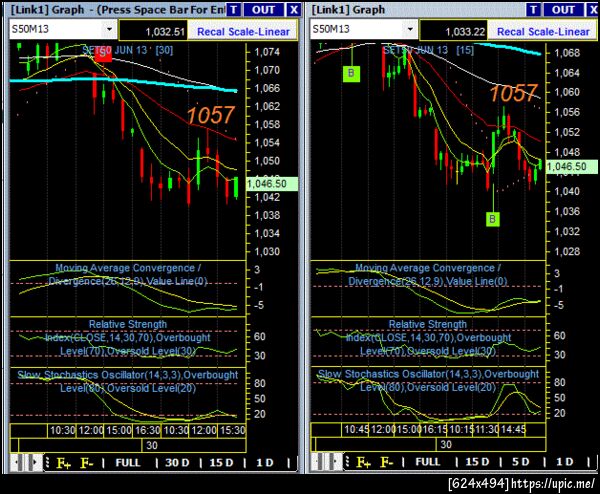
Task: Click the 1,032.51 value field in left graph
Action: click(x=154, y=31)
